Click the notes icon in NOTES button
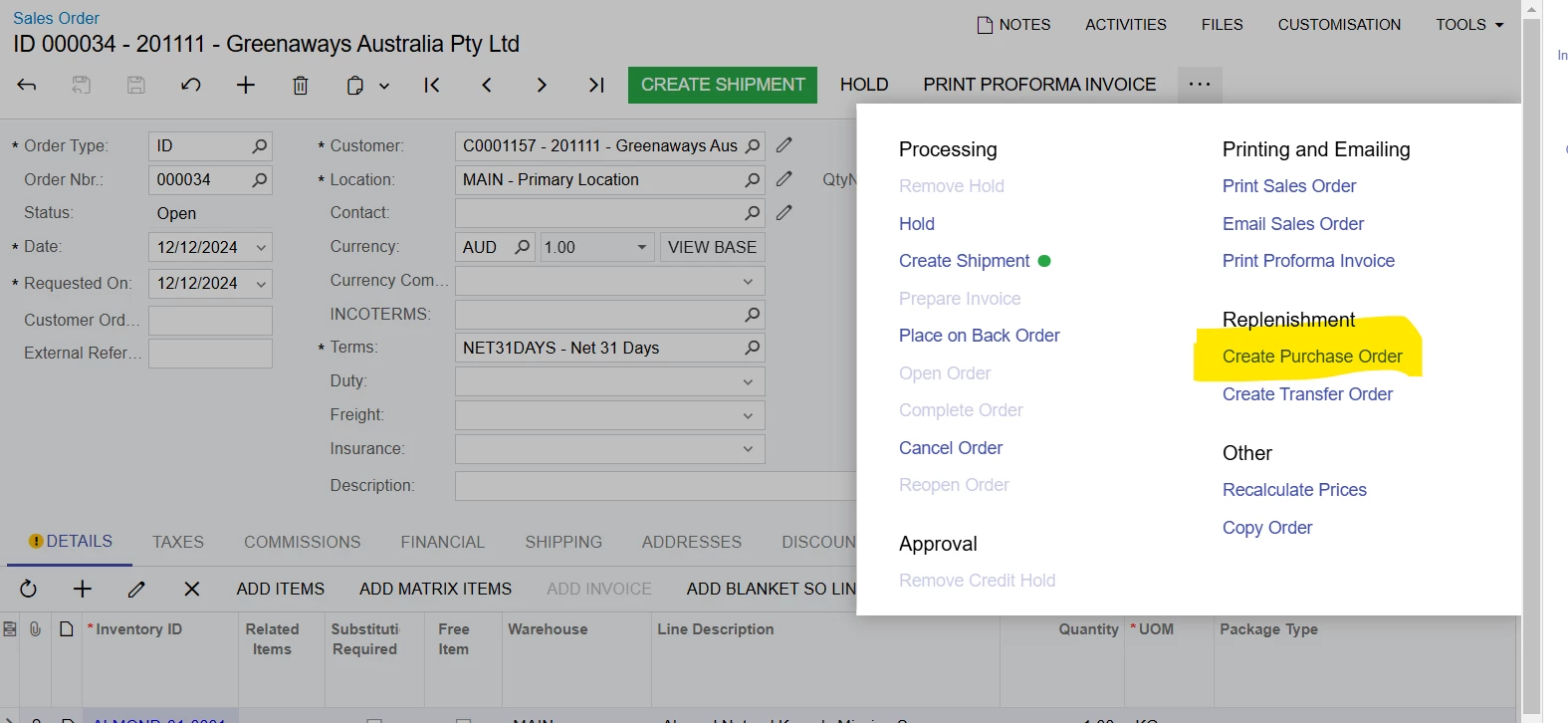 [x=986, y=25]
